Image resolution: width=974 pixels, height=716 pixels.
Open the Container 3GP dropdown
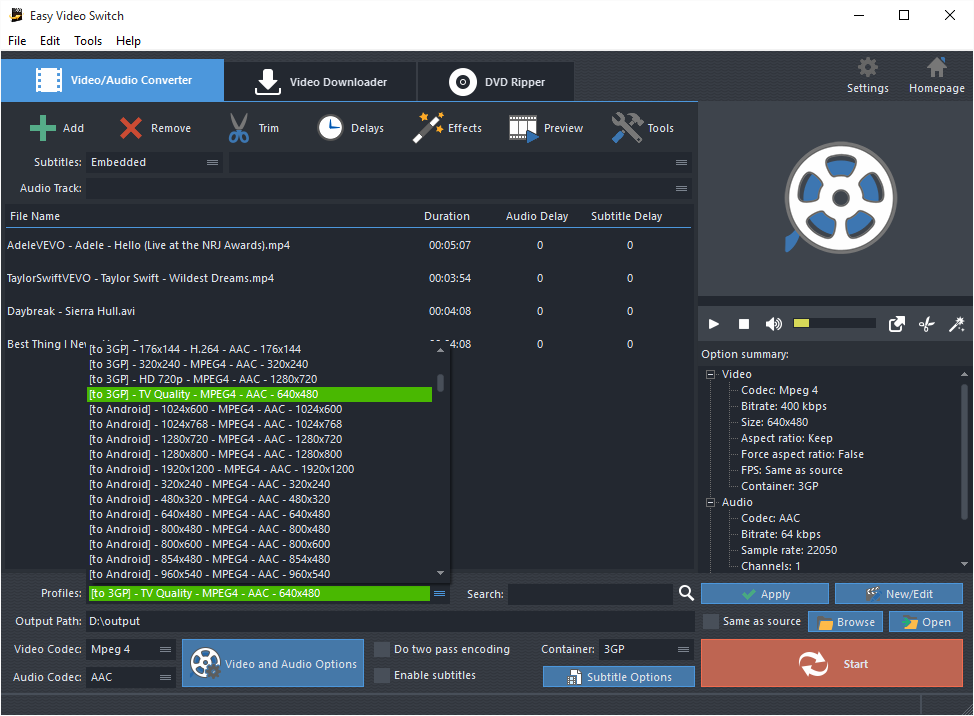tap(646, 650)
